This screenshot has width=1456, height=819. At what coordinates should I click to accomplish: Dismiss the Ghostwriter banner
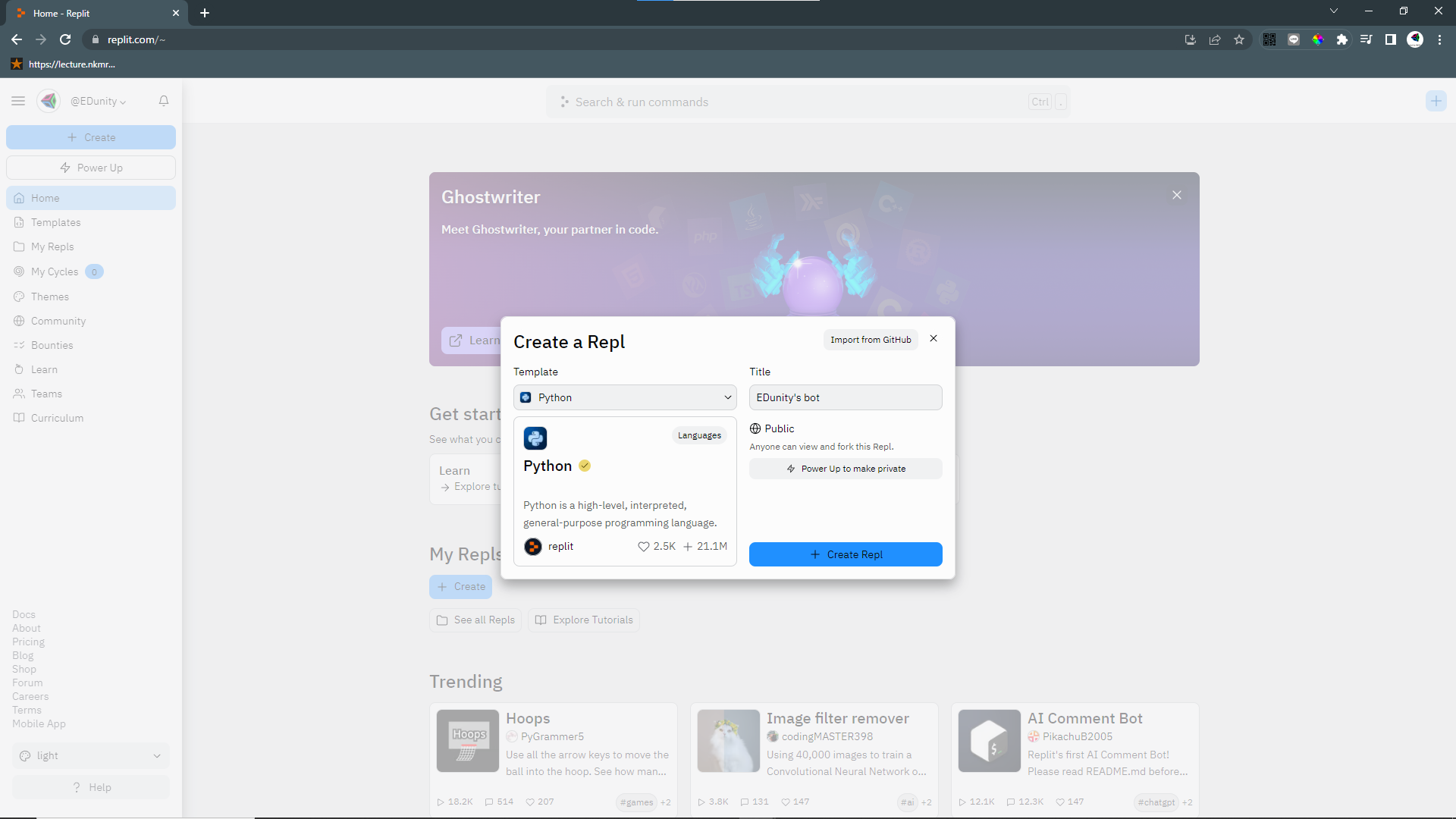pos(1177,196)
